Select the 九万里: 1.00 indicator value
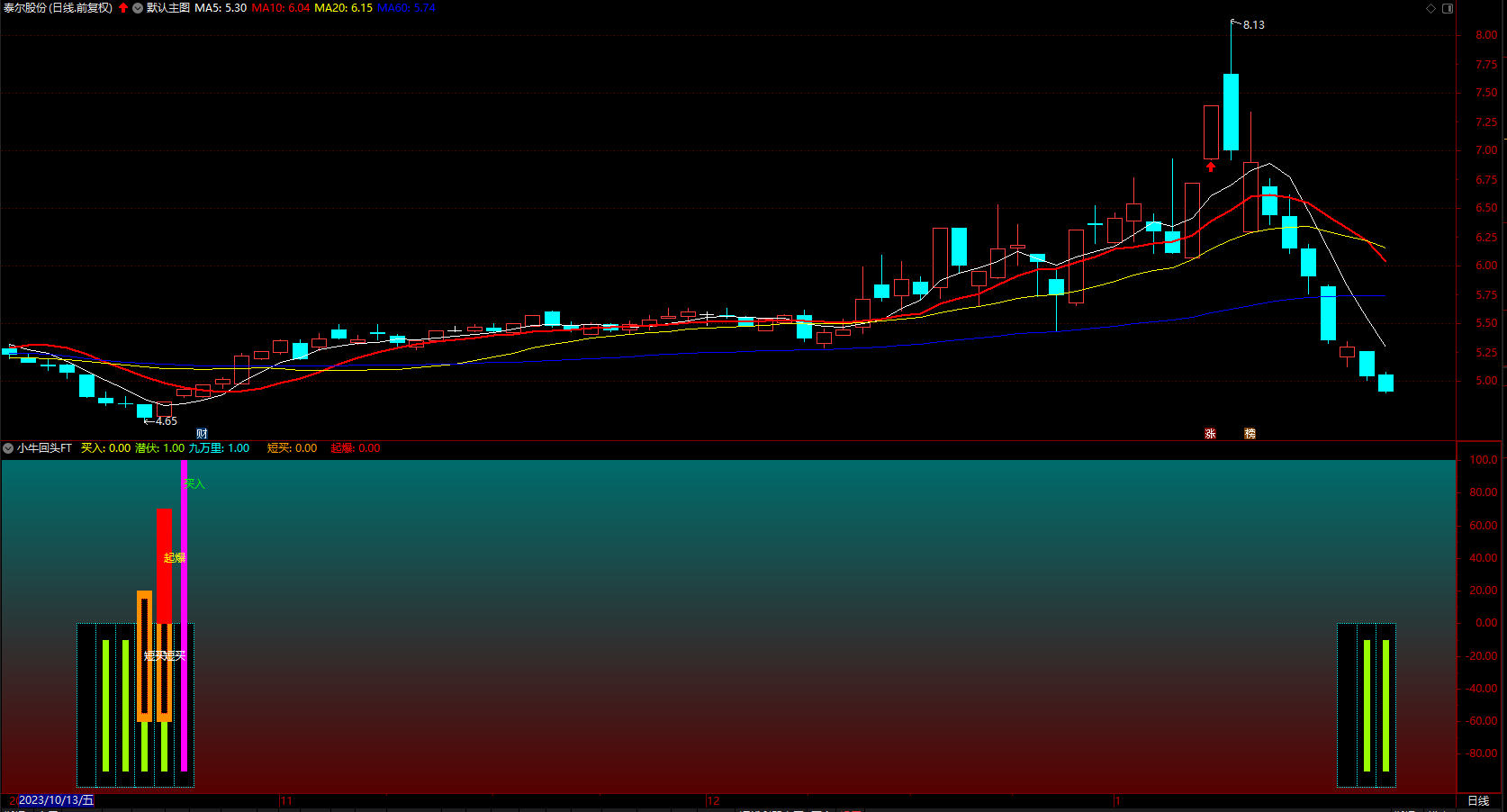 (x=219, y=448)
